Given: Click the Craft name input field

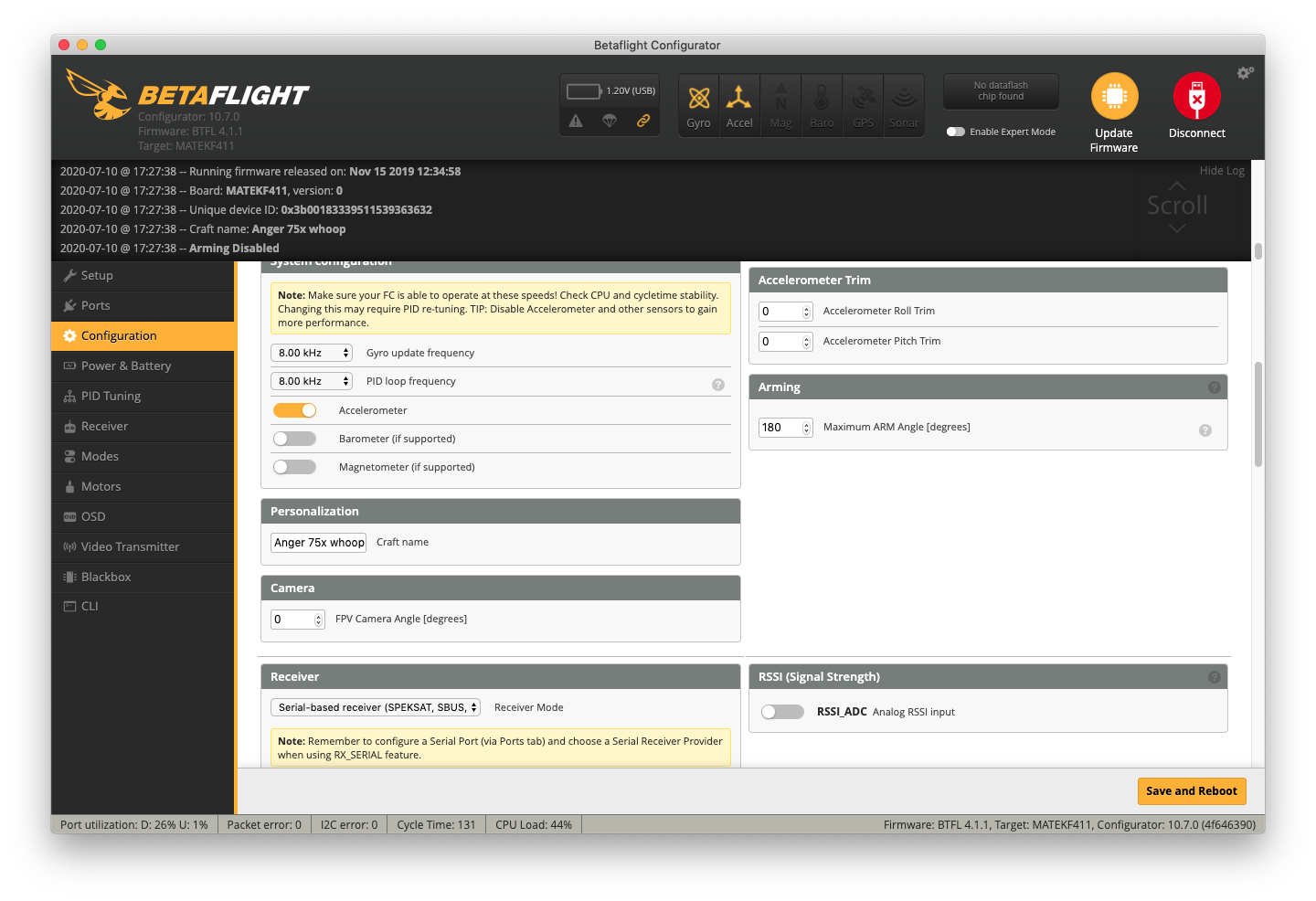Looking at the screenshot, I should (x=319, y=543).
